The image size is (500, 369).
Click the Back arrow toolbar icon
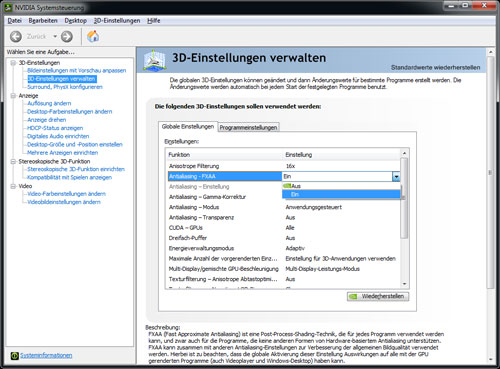(x=16, y=36)
